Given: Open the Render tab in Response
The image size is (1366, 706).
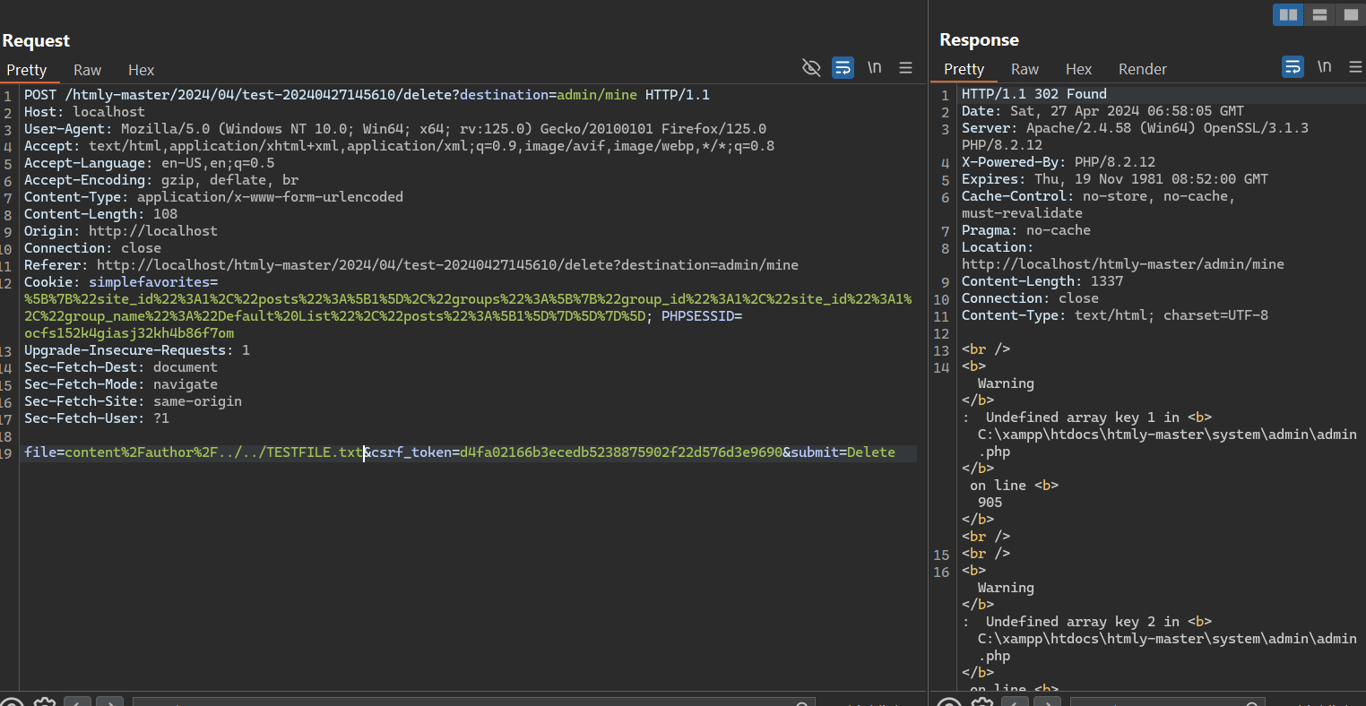Looking at the screenshot, I should pyautogui.click(x=1142, y=69).
